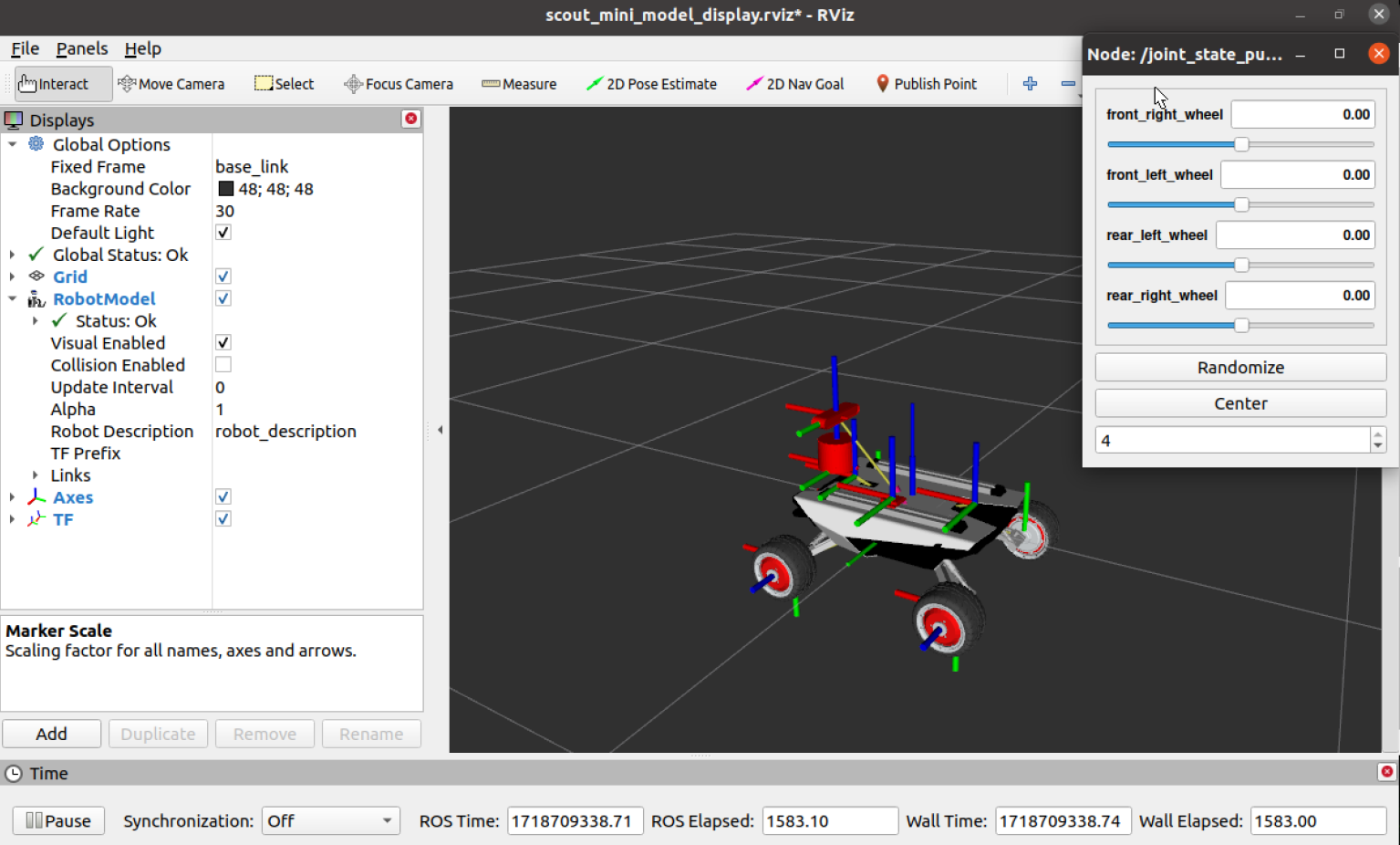Adjust the front_right_wheel slider

click(x=1241, y=144)
